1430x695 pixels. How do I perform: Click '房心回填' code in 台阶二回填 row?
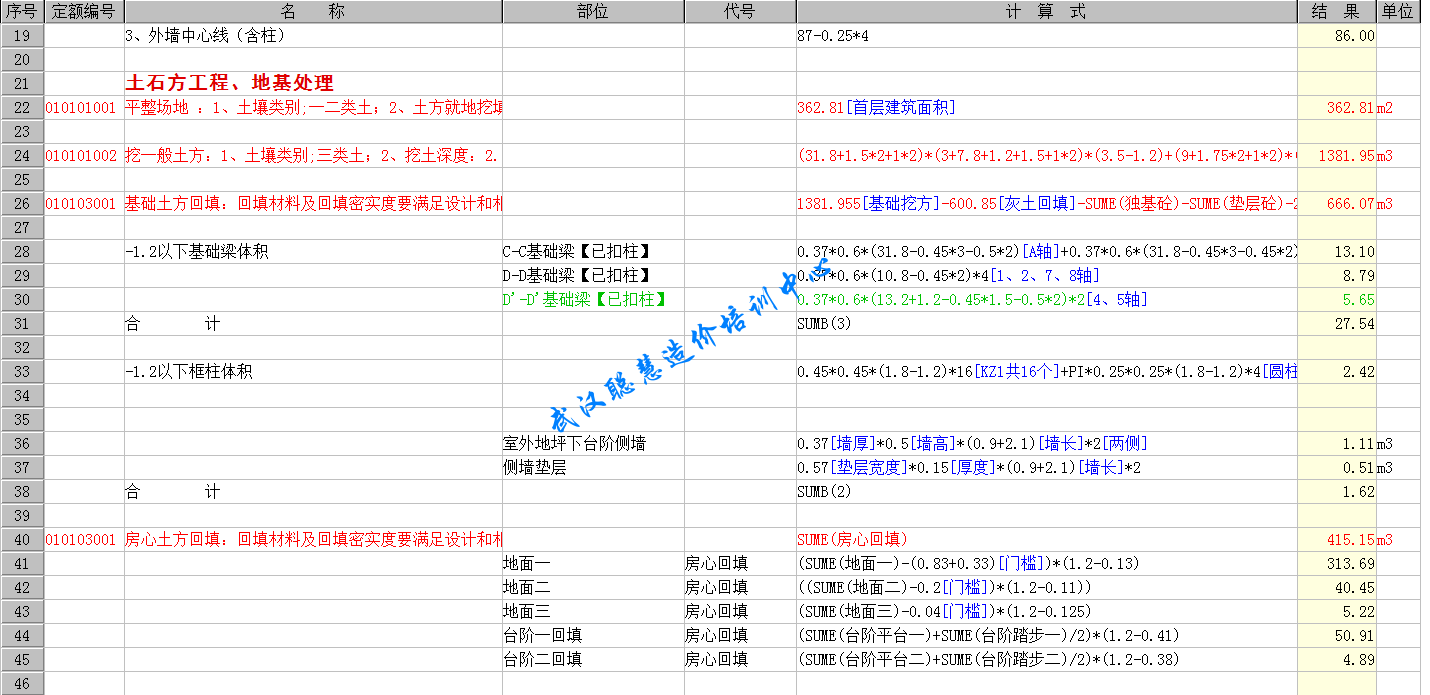(x=740, y=660)
